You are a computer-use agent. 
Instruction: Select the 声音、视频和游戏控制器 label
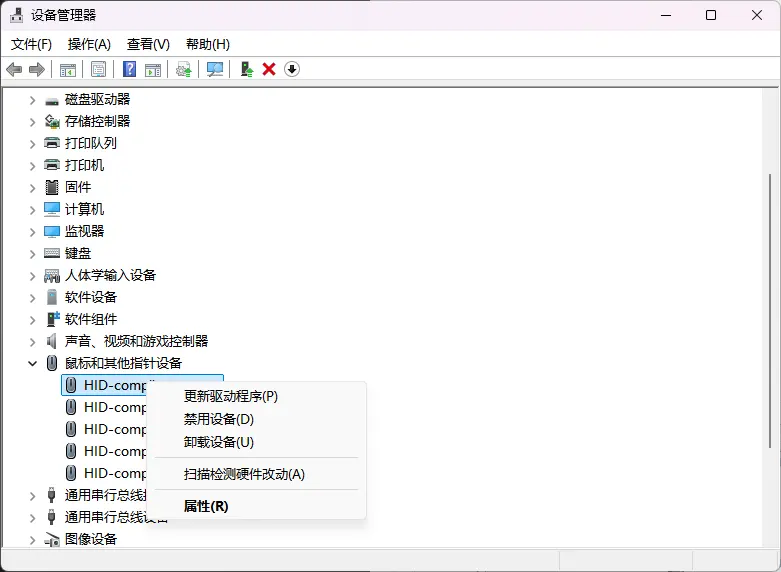[x=136, y=341]
